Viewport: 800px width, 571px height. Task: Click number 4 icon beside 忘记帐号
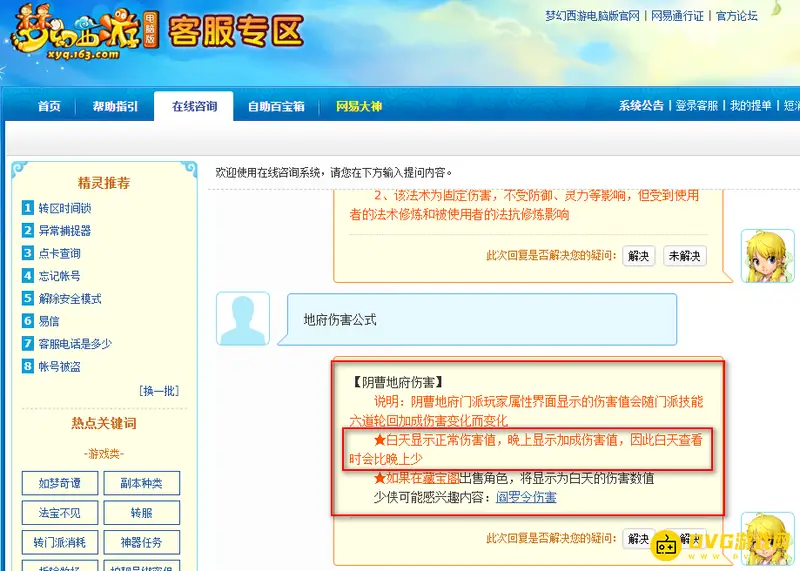[x=28, y=276]
